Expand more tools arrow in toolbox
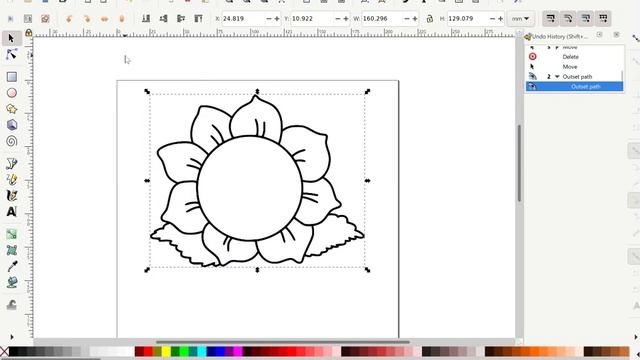Viewport: 640px width, 360px height. click(11, 337)
